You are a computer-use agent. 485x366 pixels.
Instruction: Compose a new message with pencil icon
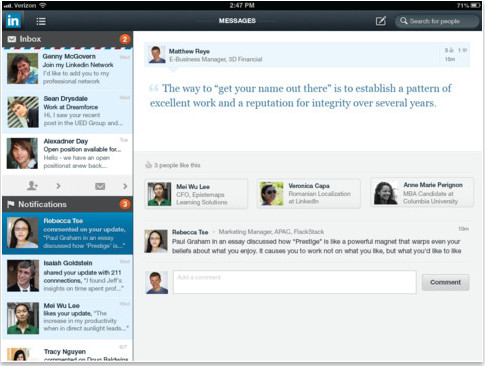pyautogui.click(x=381, y=21)
